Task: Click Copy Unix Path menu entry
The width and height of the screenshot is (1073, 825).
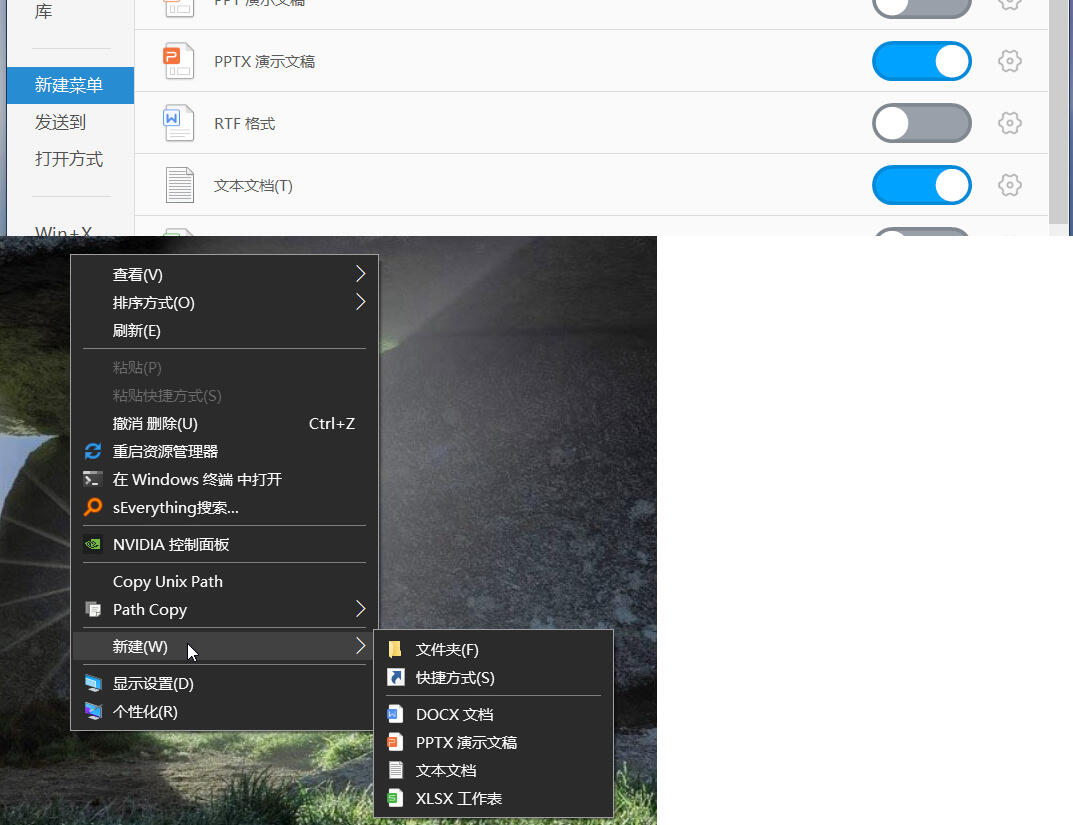Action: pyautogui.click(x=168, y=581)
